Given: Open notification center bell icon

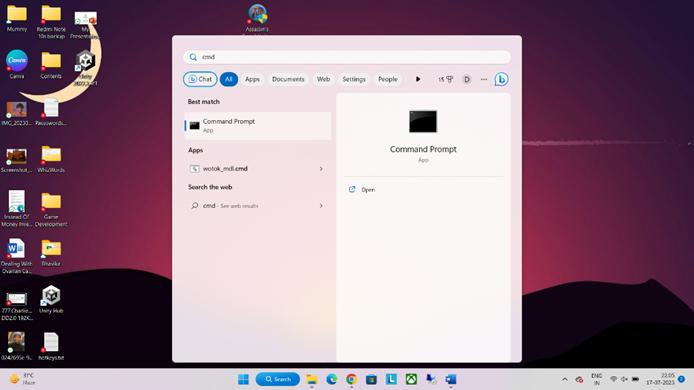Looking at the screenshot, I should pyautogui.click(x=682, y=379).
